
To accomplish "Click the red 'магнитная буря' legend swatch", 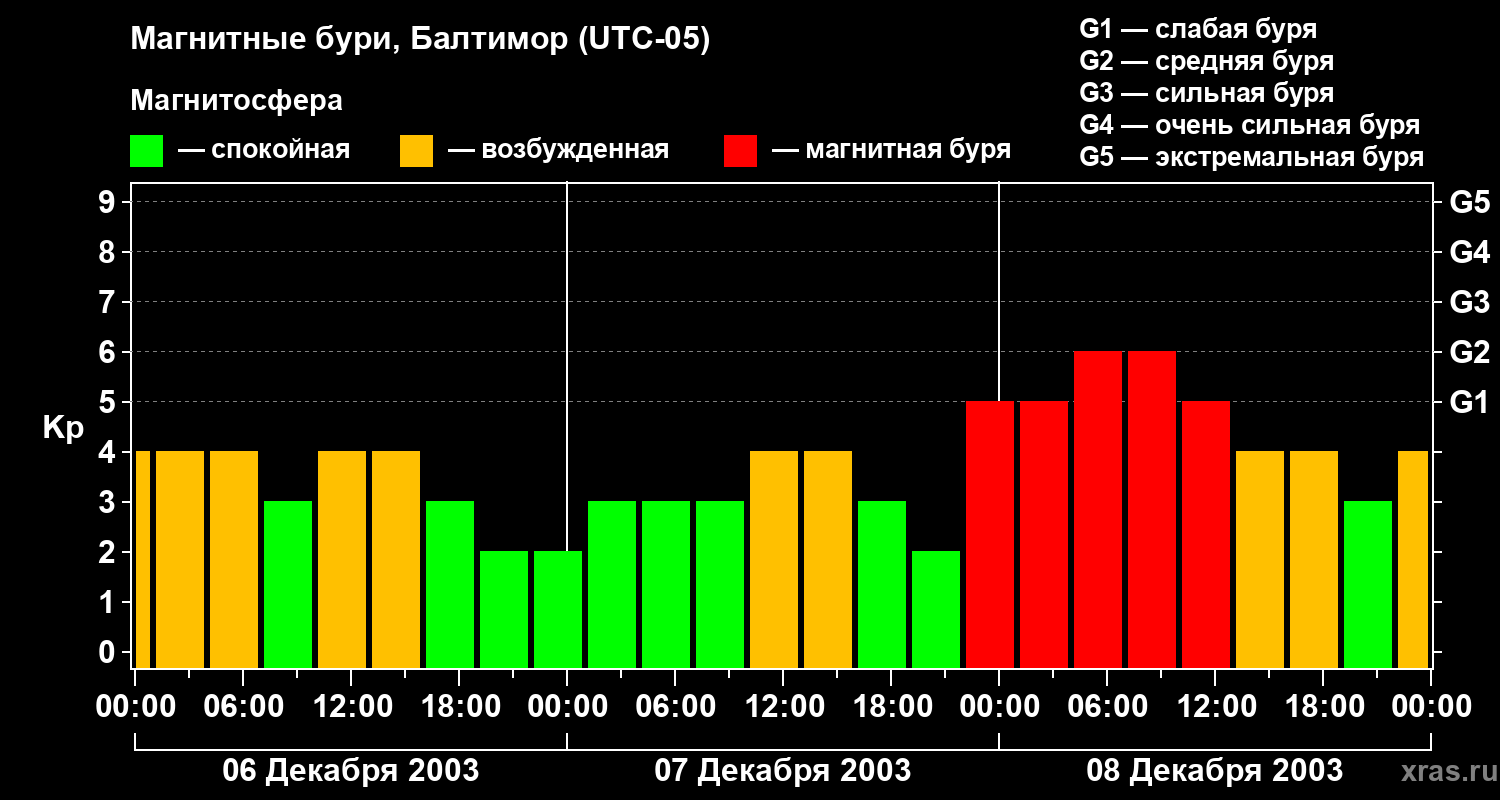I will (x=740, y=151).
